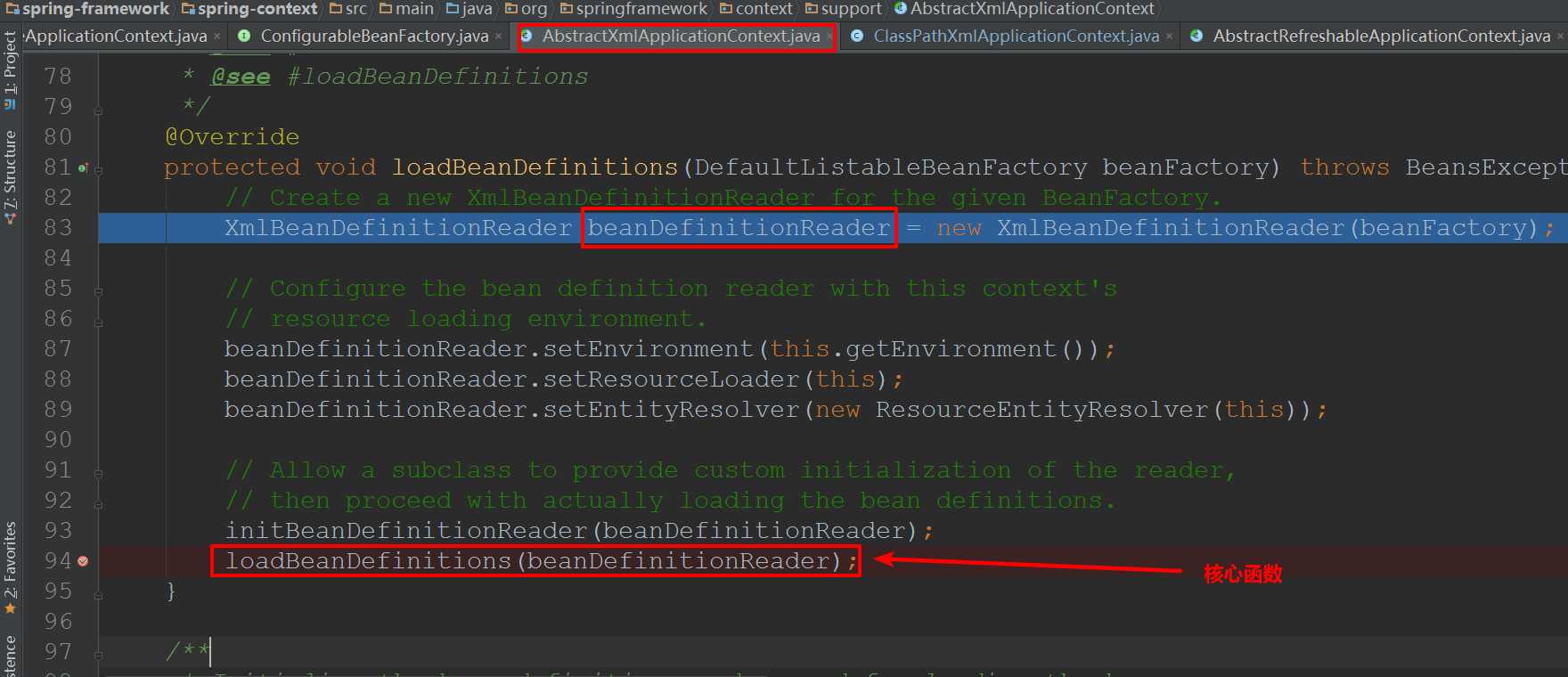Click line number 90 in the gutter
Screen dimensions: 1568x677
(58, 440)
